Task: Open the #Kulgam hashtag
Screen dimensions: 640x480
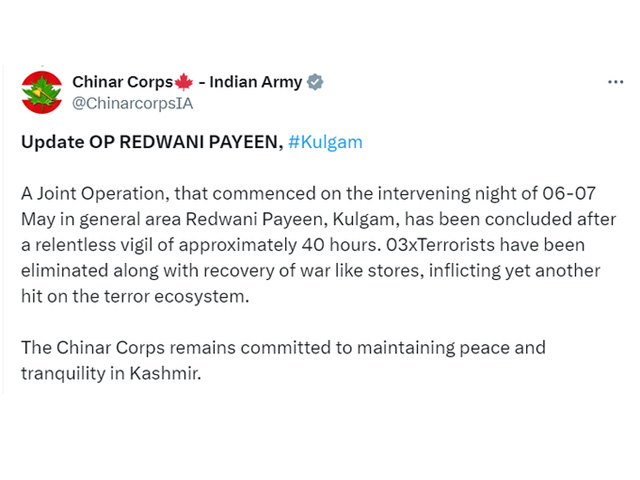Action: point(325,142)
